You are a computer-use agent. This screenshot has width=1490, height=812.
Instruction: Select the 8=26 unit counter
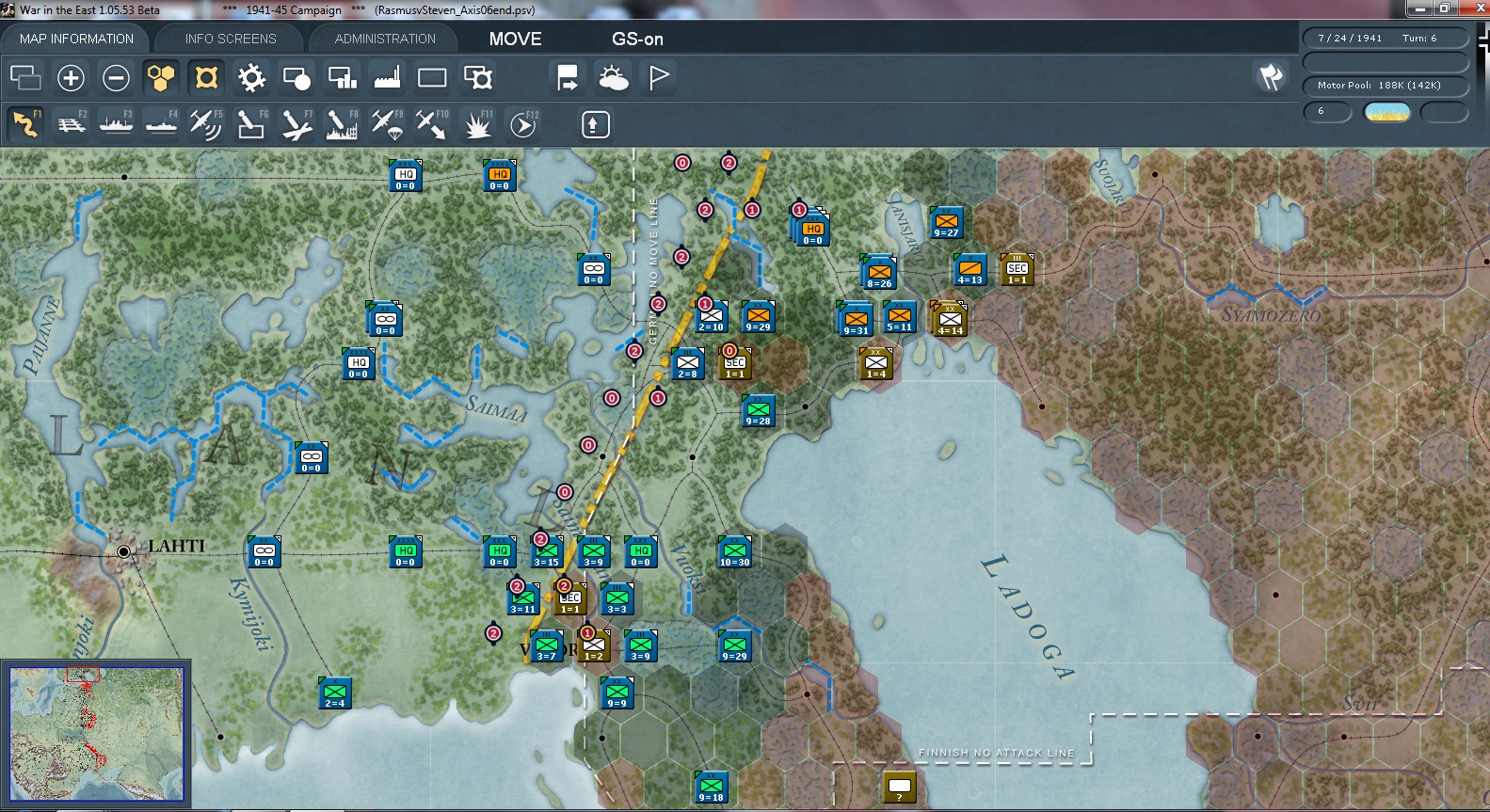[880, 273]
